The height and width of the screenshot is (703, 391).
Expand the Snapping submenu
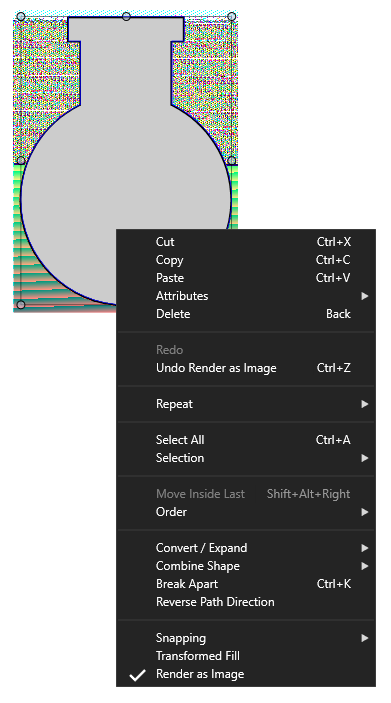246,638
